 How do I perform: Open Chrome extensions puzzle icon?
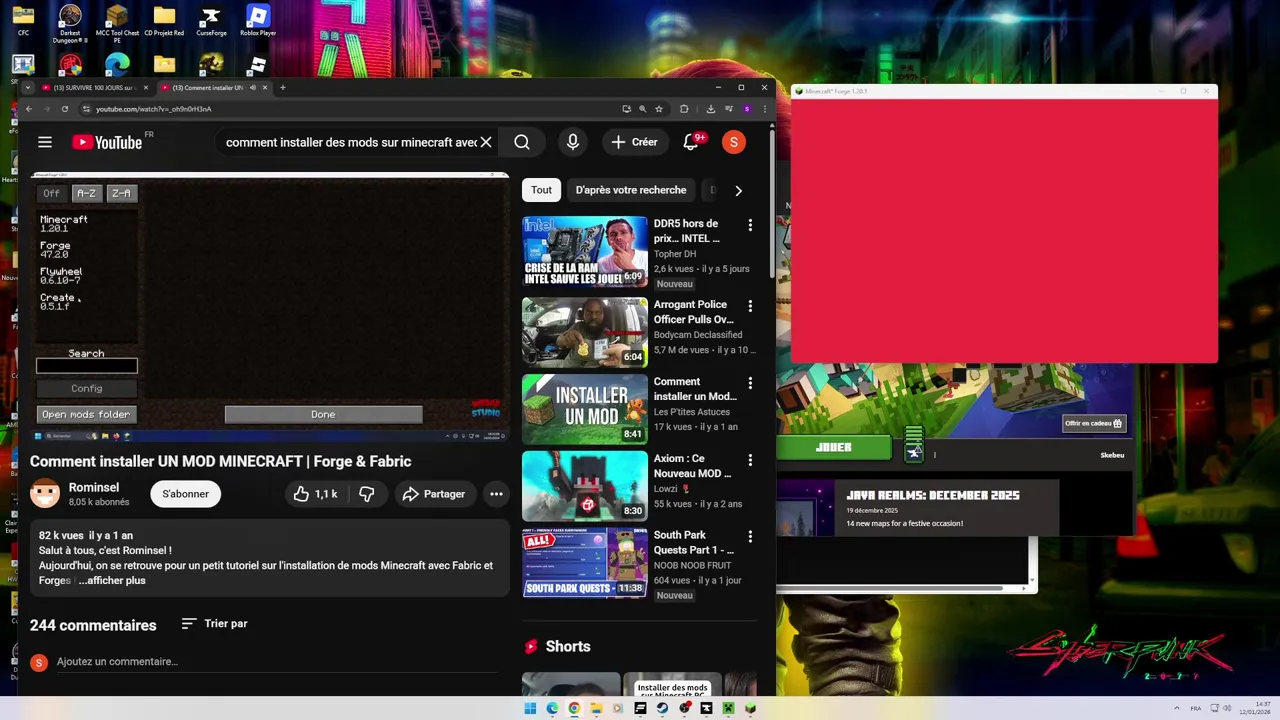(684, 109)
